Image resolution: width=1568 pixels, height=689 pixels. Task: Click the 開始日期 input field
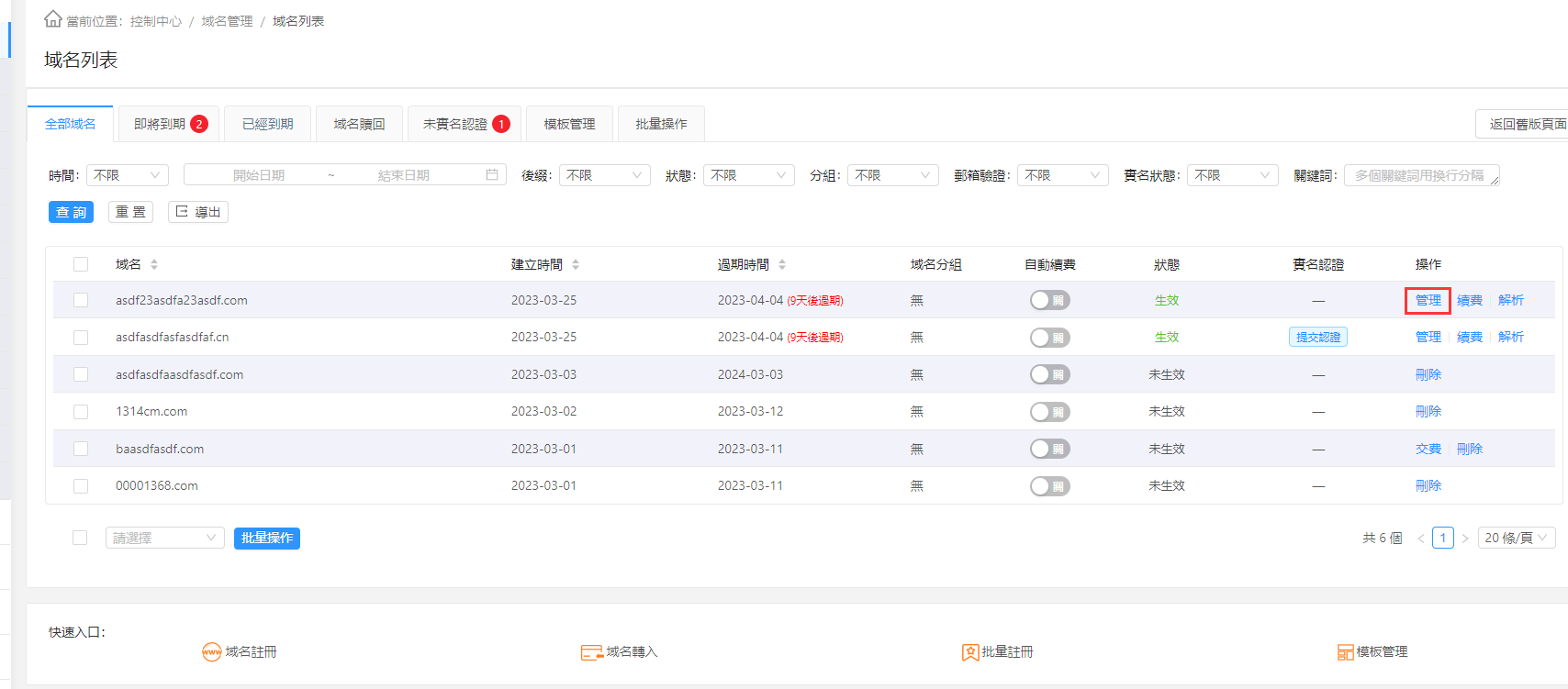(x=259, y=175)
